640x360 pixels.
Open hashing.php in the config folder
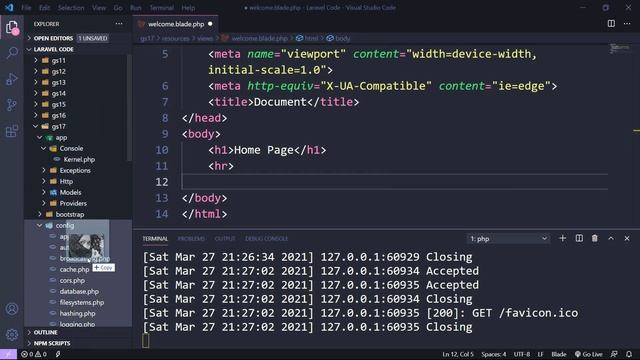coord(78,313)
